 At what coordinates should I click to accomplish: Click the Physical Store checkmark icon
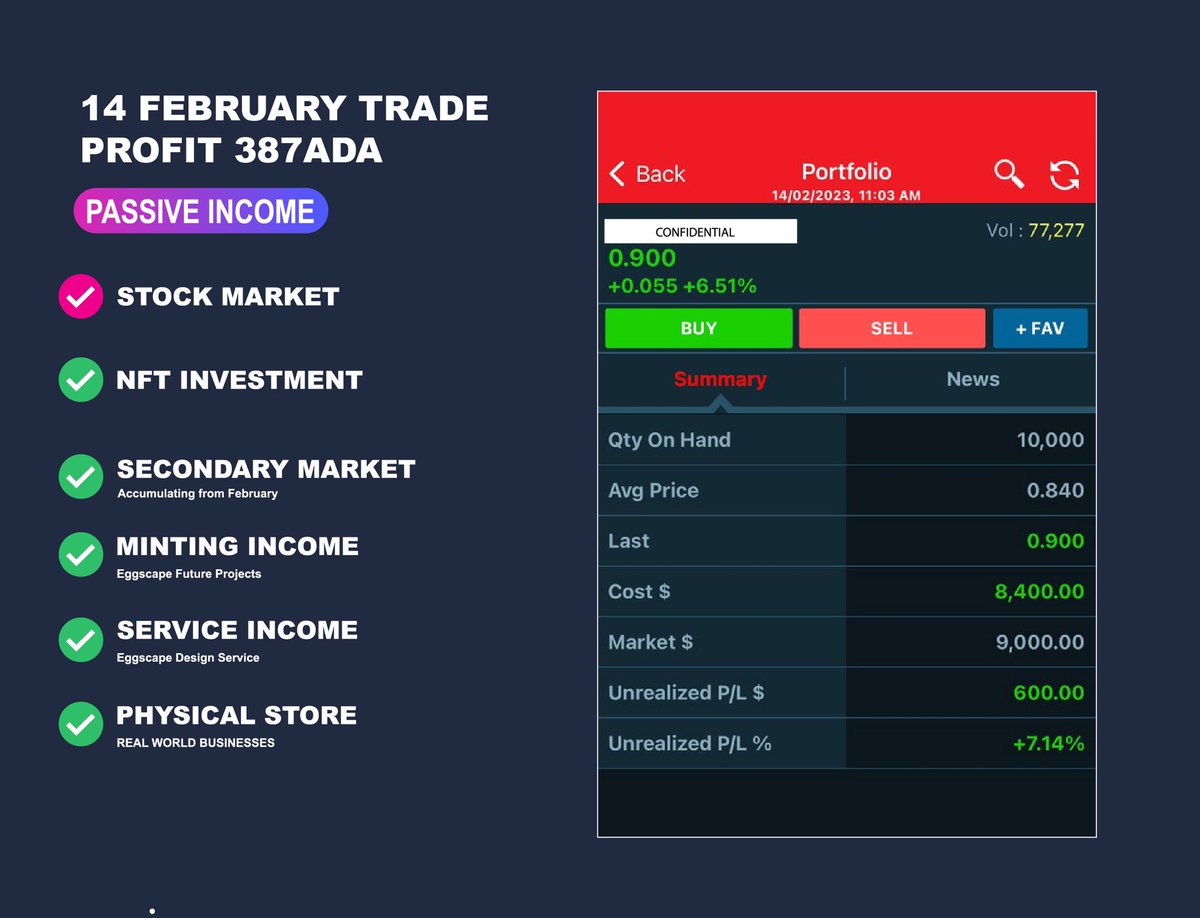81,723
